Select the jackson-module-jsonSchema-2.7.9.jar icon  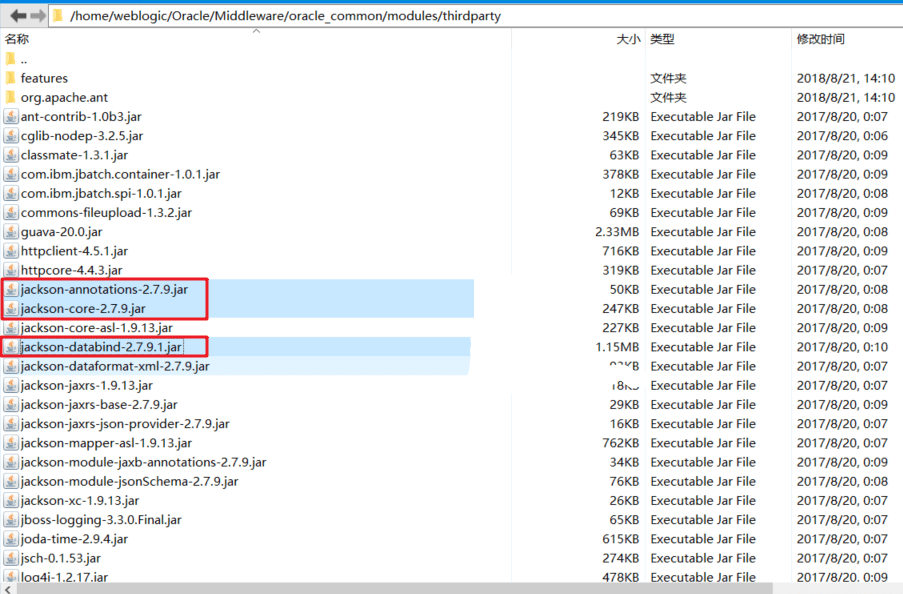[10, 481]
